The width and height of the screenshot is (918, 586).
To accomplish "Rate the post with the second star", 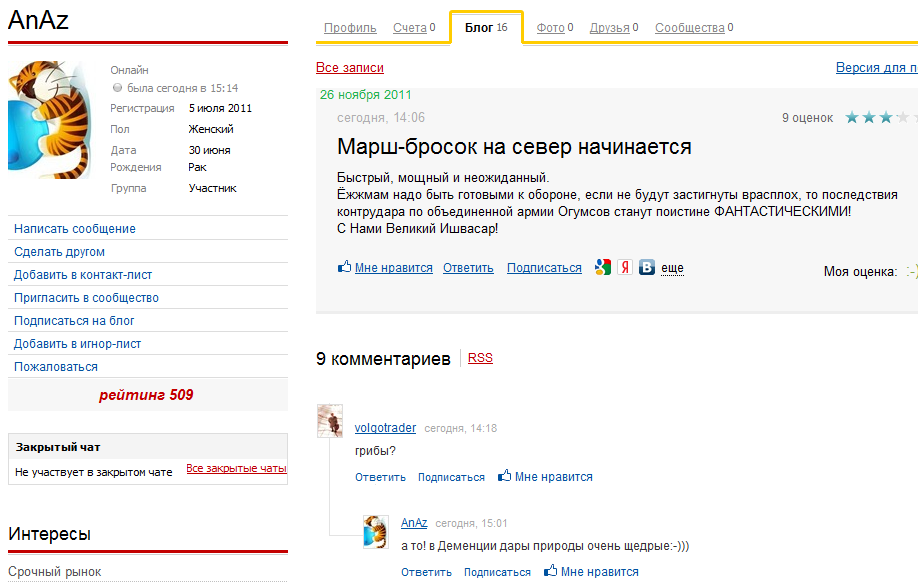I will tap(870, 118).
